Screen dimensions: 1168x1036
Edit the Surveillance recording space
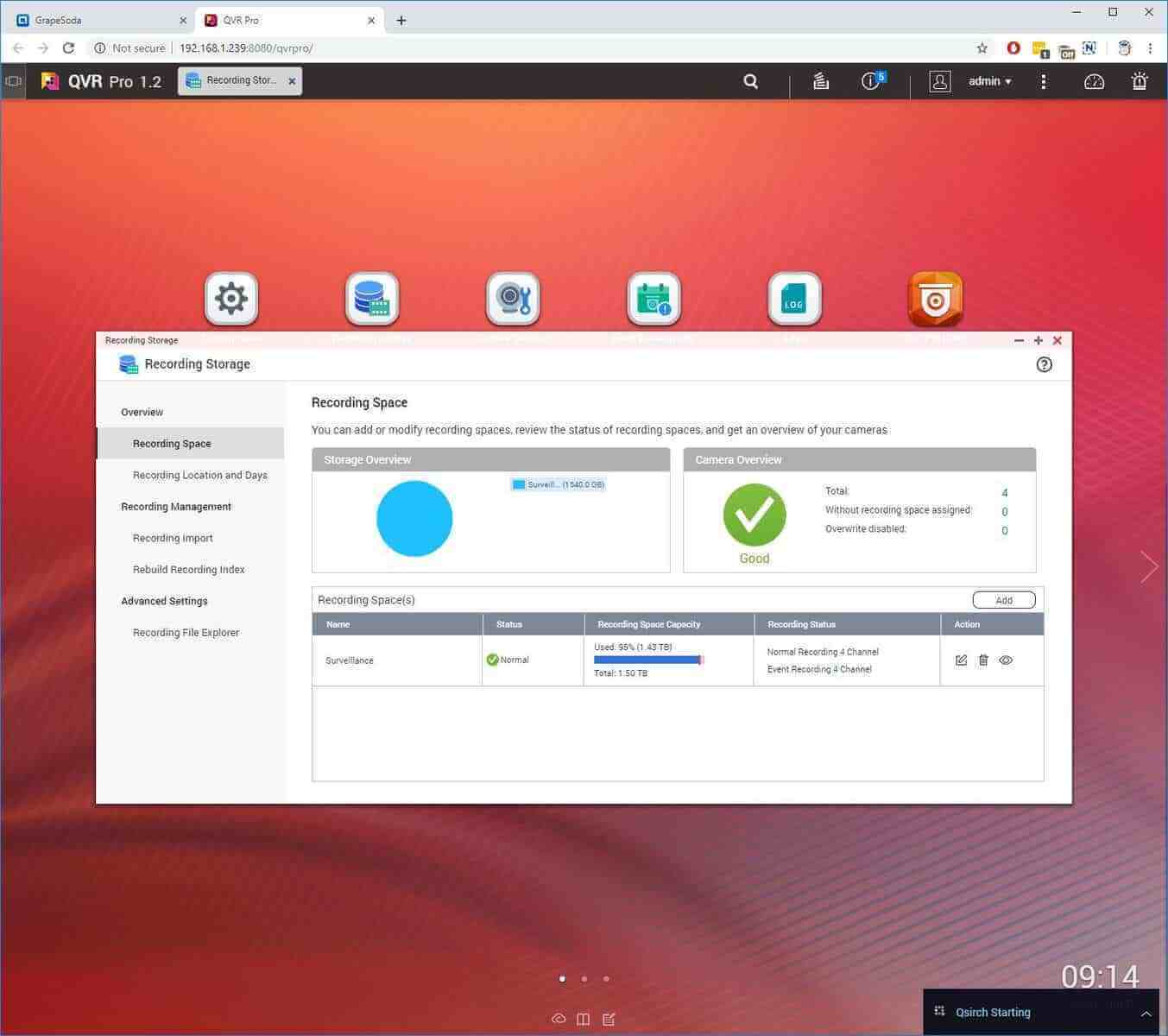(x=961, y=660)
